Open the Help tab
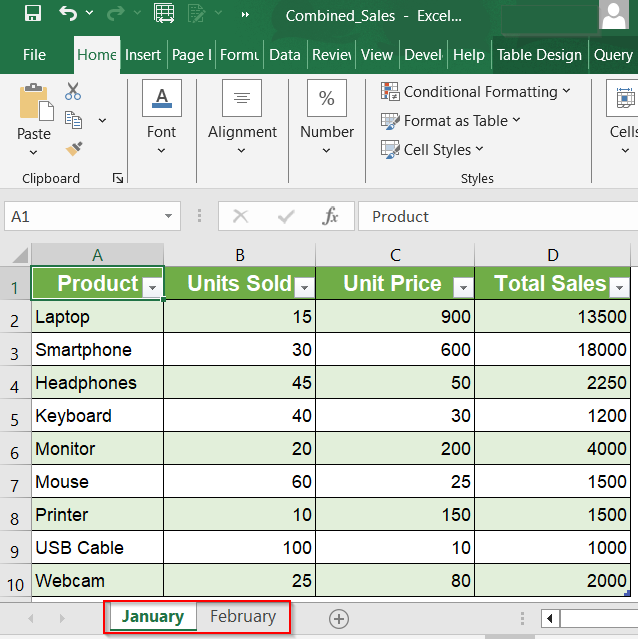Screen dimensions: 638x639 click(469, 55)
